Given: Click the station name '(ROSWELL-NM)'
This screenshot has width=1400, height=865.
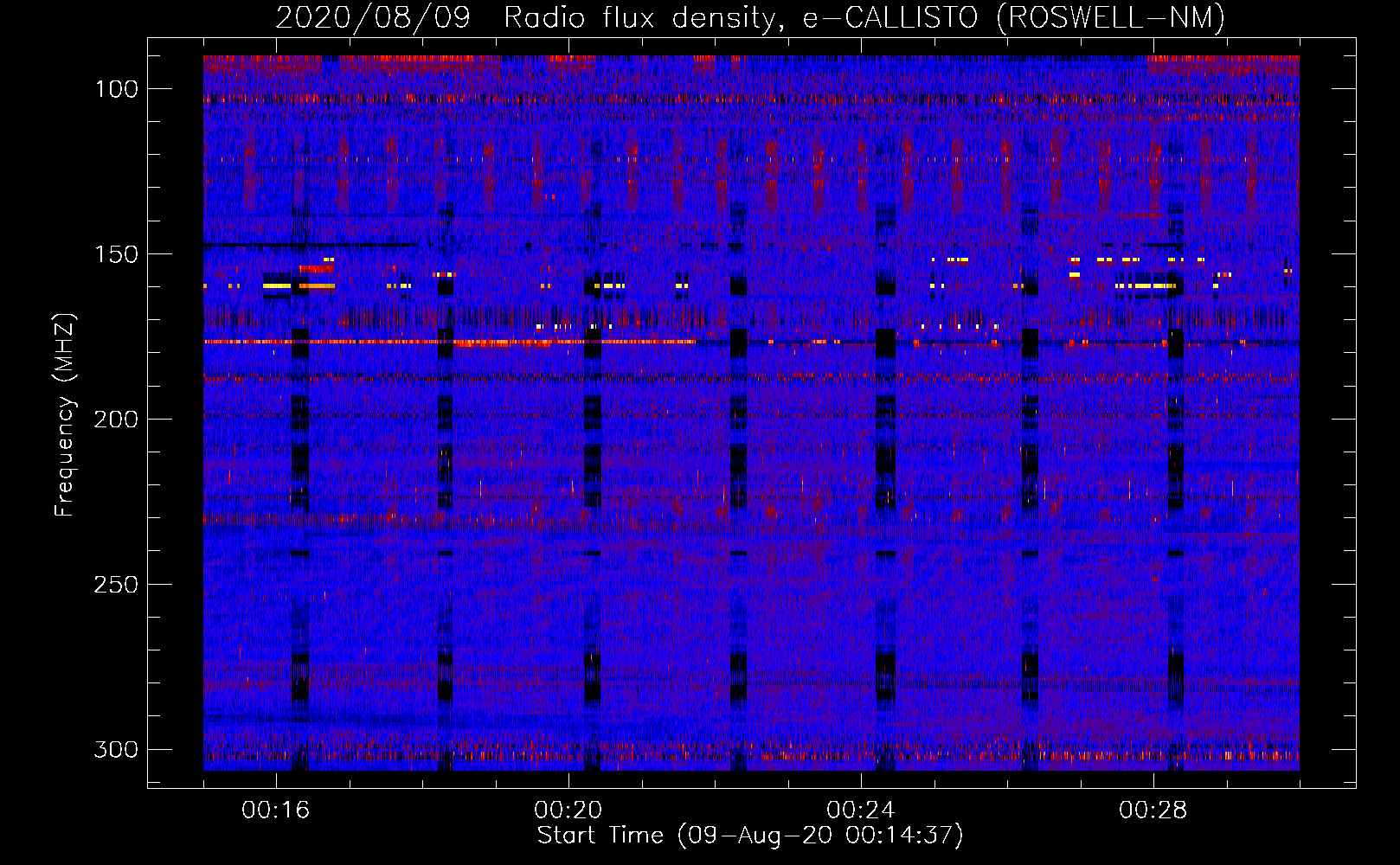Looking at the screenshot, I should (x=1111, y=17).
